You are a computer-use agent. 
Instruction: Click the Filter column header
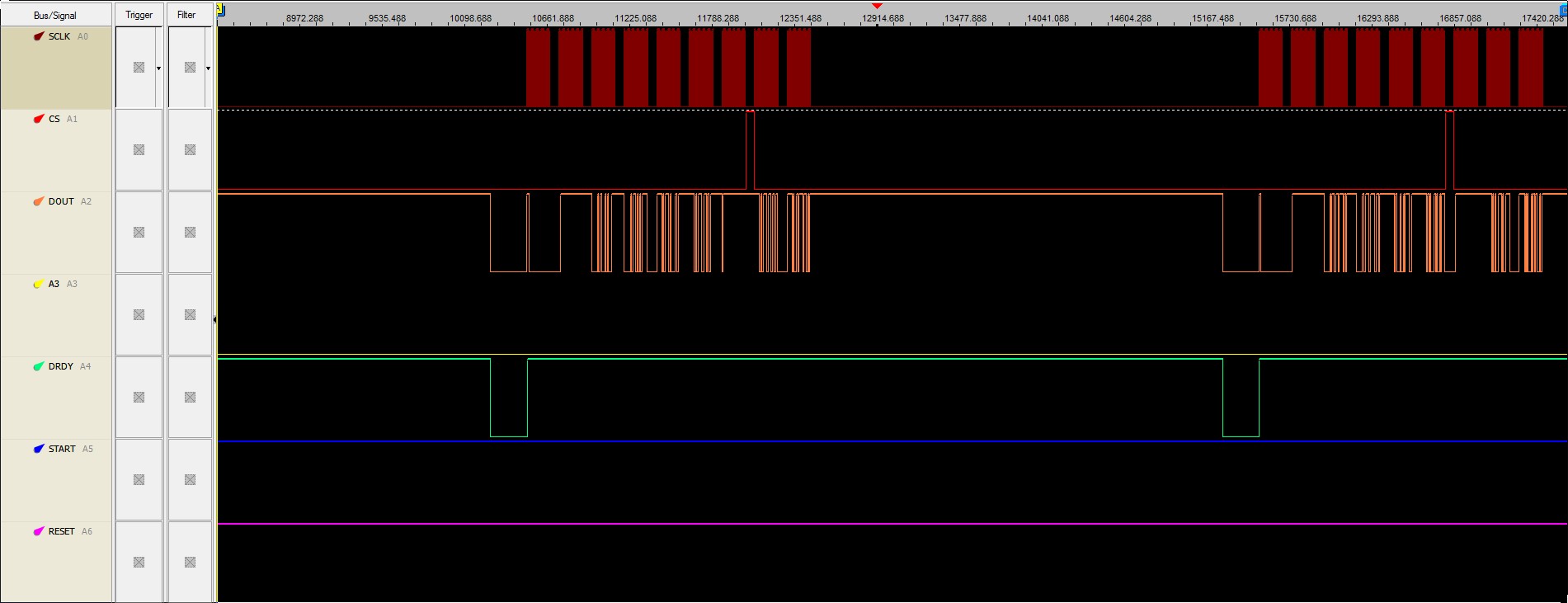point(187,15)
